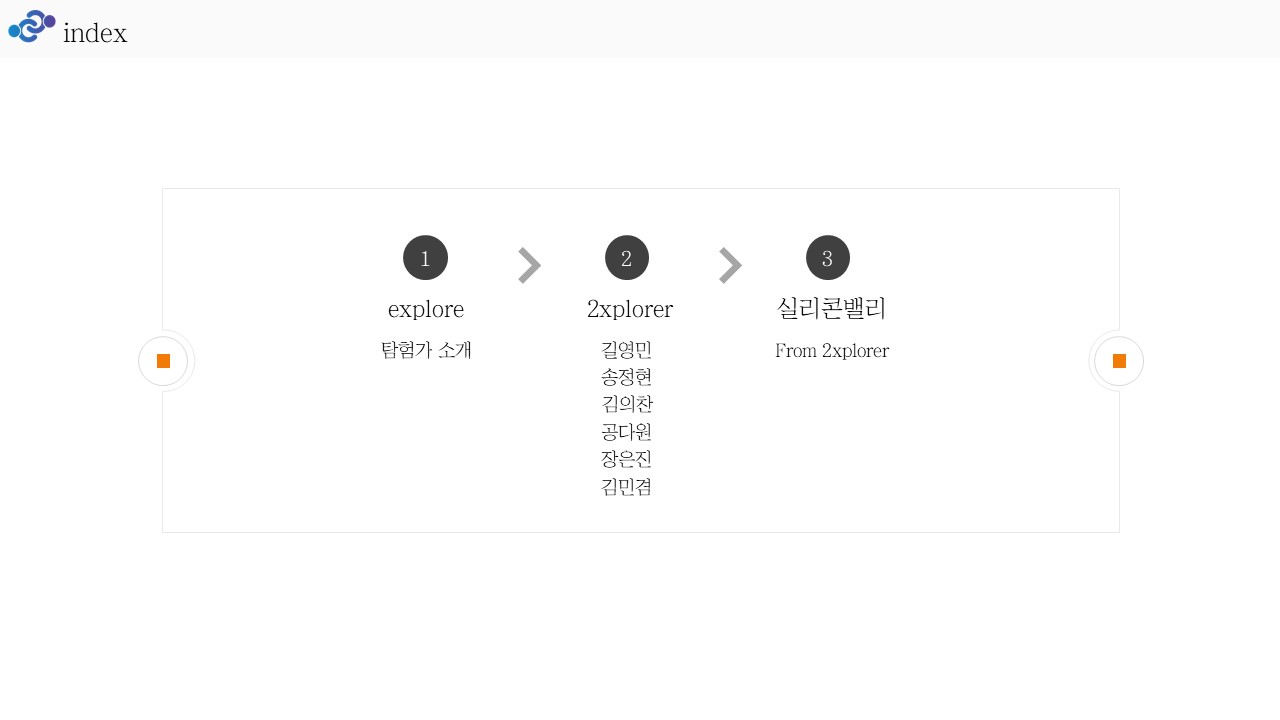Select the name 김민겸
This screenshot has width=1280, height=720.
[x=627, y=487]
